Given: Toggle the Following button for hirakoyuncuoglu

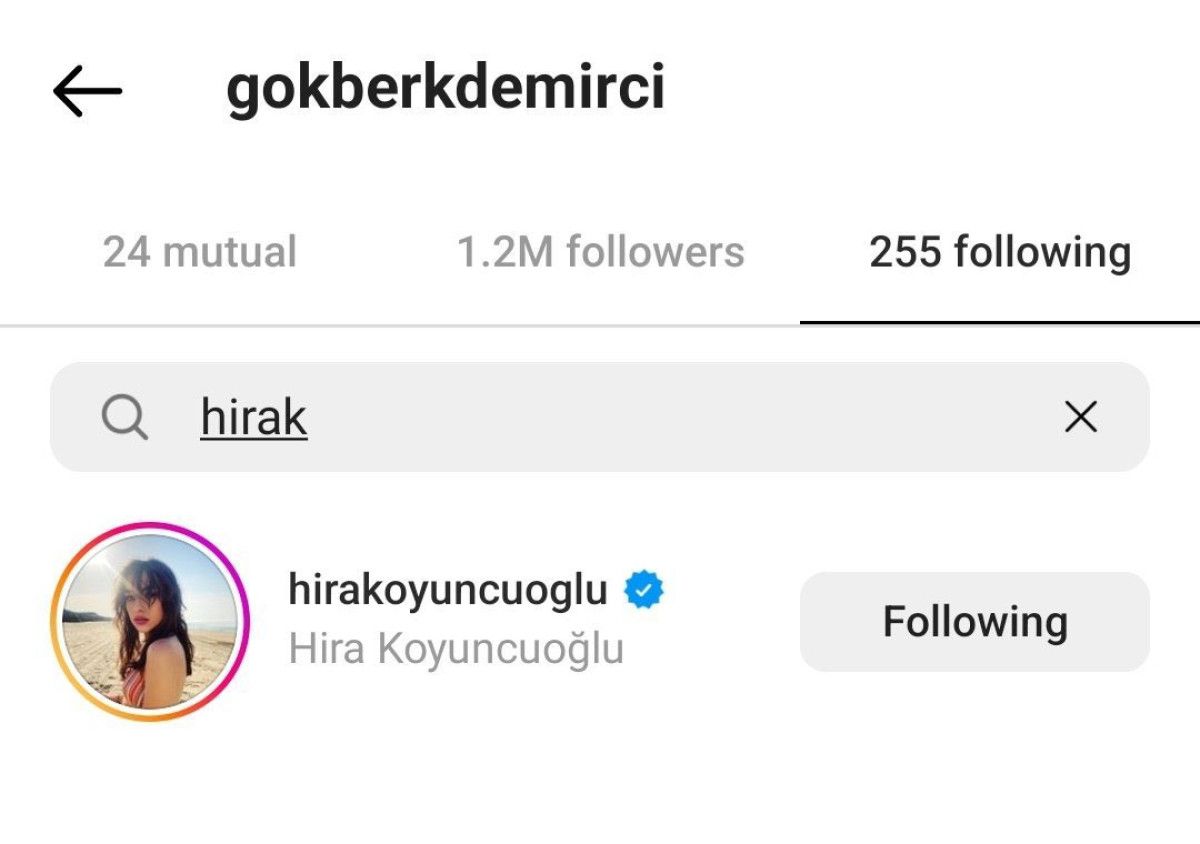Looking at the screenshot, I should 975,621.
